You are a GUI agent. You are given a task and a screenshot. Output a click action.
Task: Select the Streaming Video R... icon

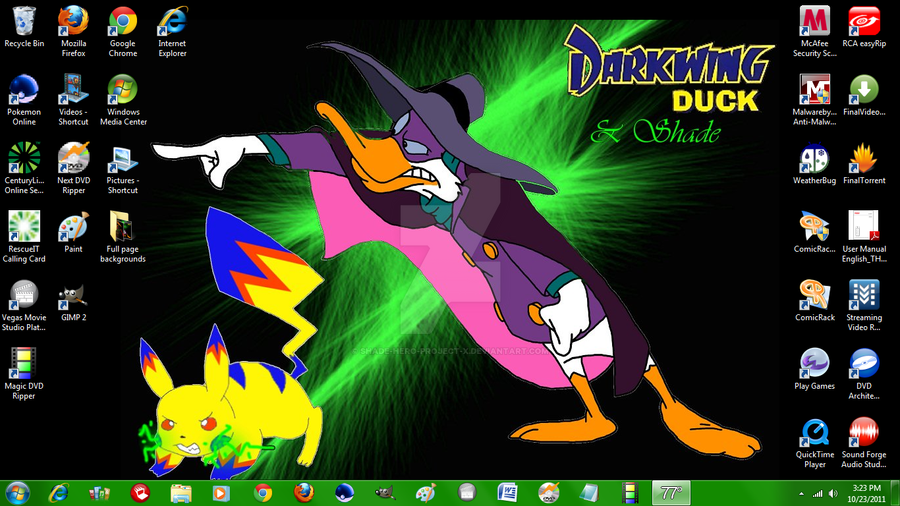[864, 306]
